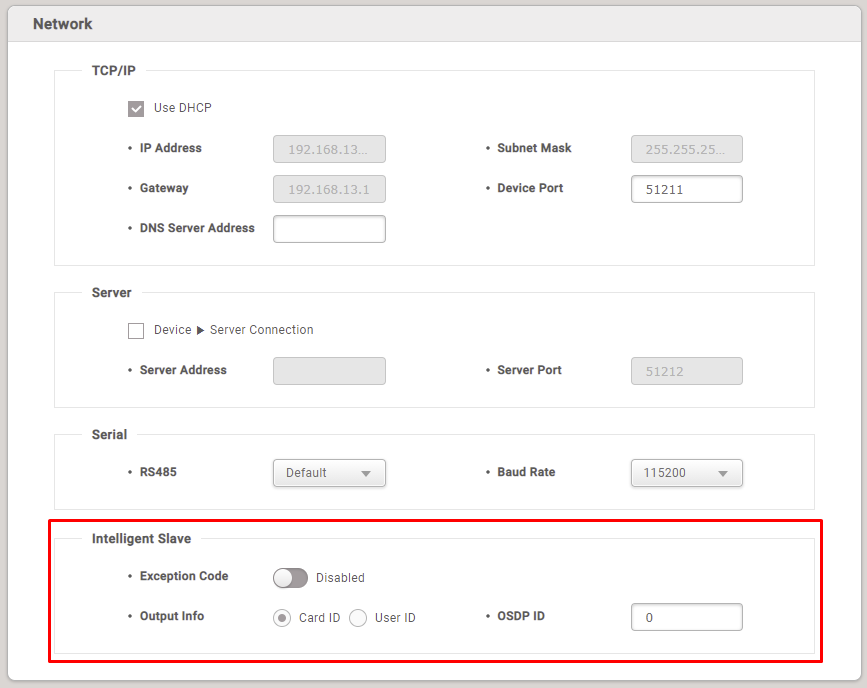Click the Serial section title
The height and width of the screenshot is (688, 867).
coord(109,435)
